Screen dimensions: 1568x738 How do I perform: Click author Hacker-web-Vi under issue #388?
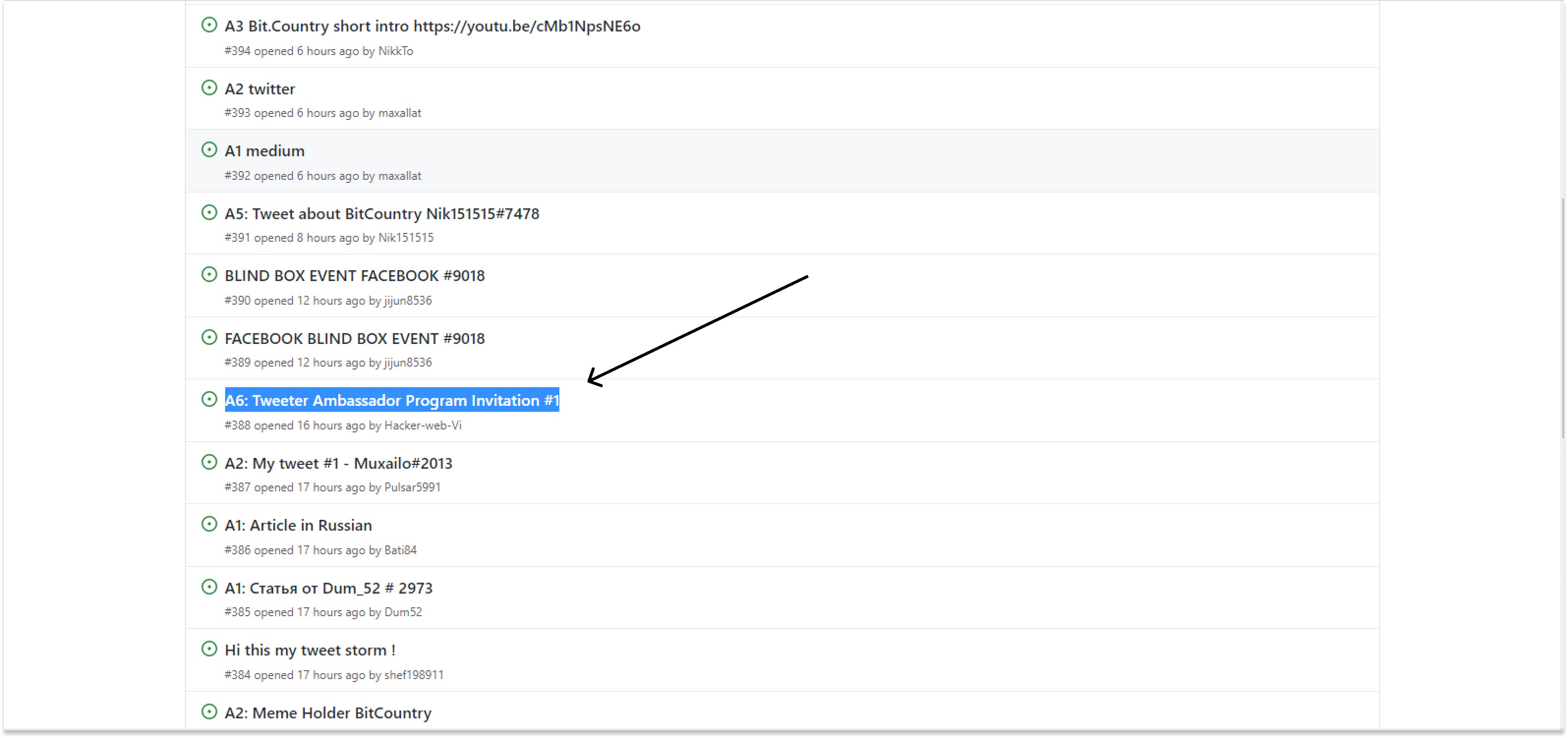(x=422, y=426)
